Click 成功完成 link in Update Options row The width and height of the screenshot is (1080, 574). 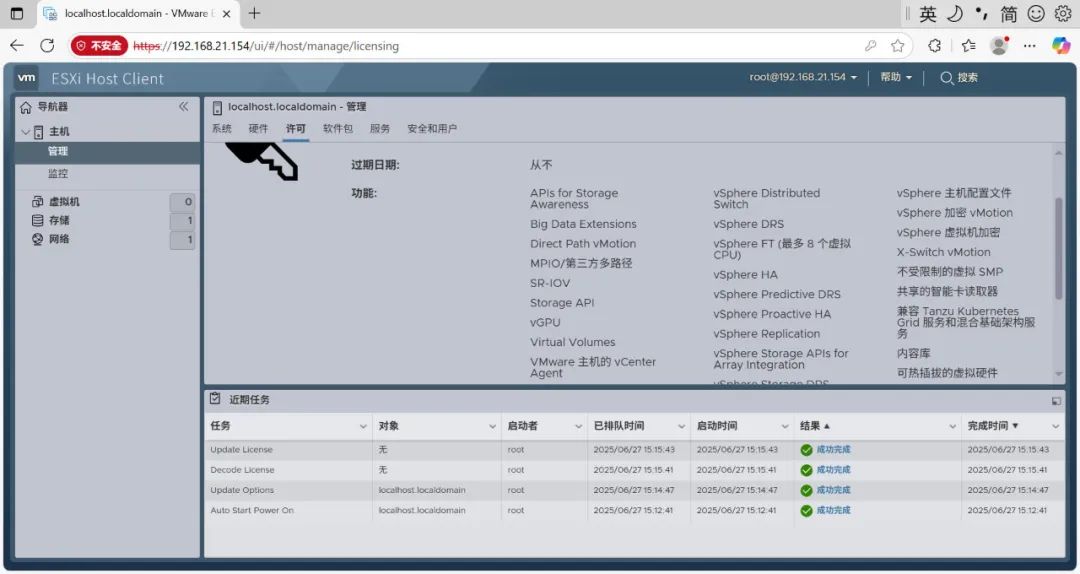(833, 491)
